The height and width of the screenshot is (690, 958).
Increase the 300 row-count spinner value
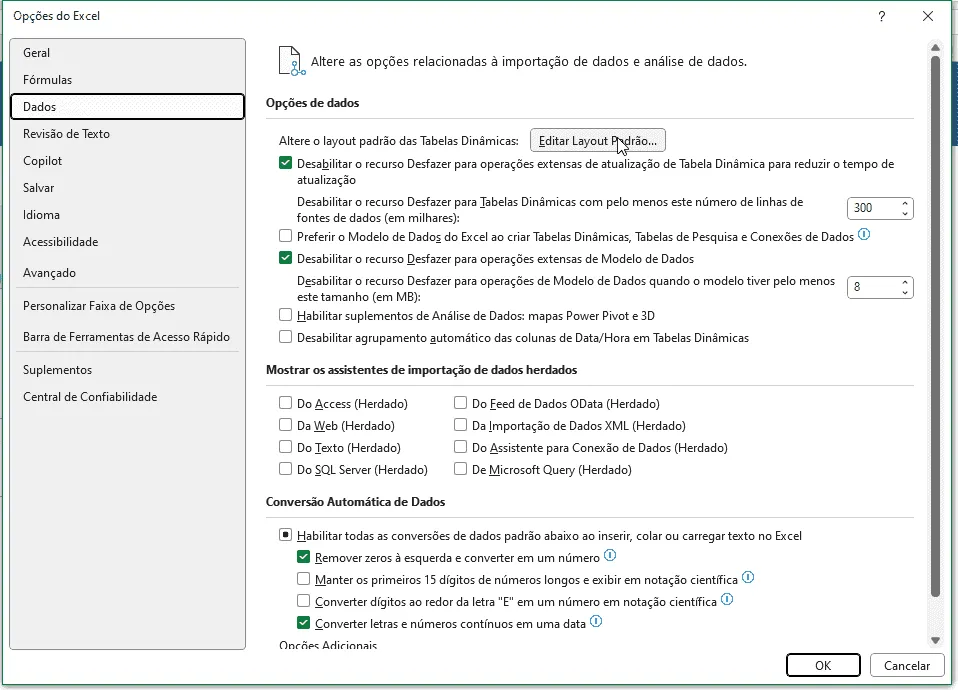(x=905, y=203)
